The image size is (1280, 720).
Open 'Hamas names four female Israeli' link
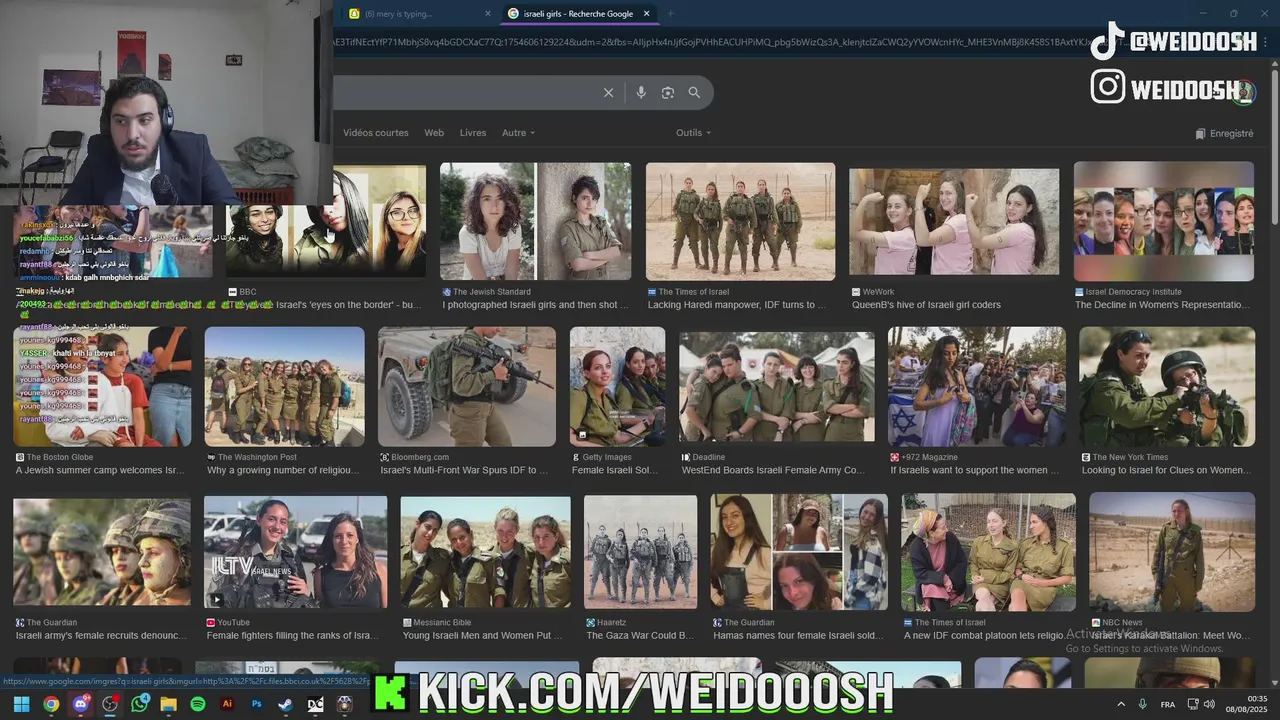[798, 635]
